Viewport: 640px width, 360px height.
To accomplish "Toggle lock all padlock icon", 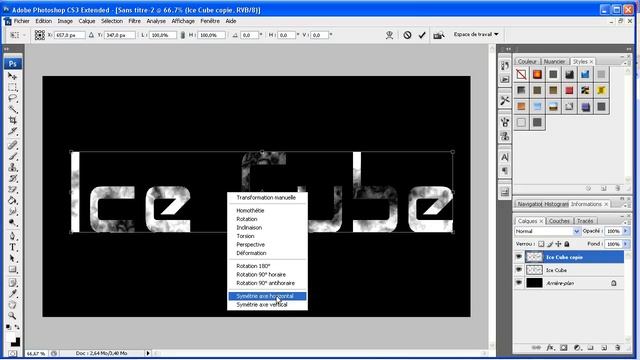I will (x=567, y=244).
